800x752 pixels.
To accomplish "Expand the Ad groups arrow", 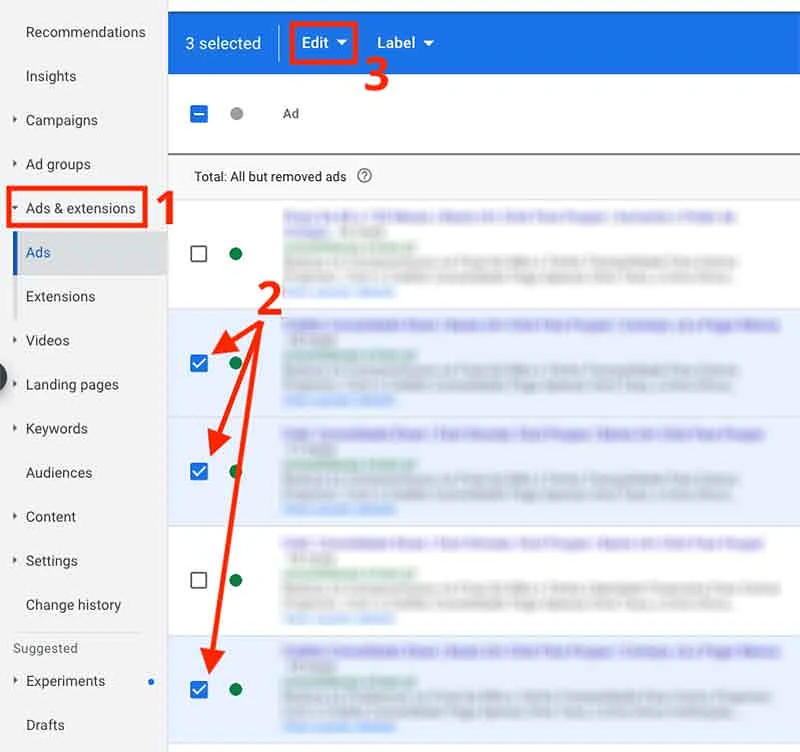I will coord(14,164).
